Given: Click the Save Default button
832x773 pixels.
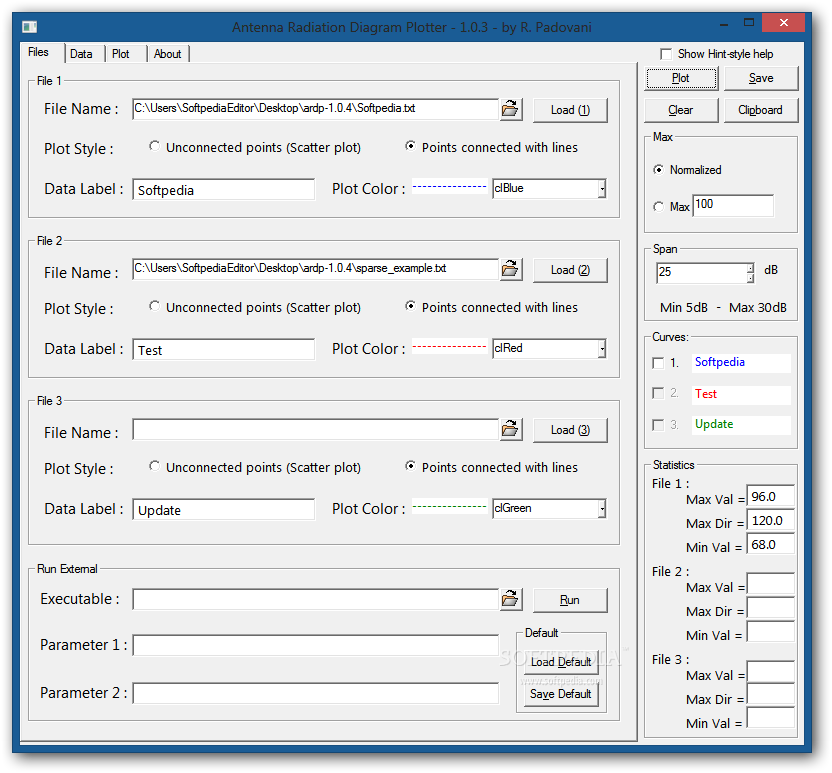Looking at the screenshot, I should coord(561,694).
